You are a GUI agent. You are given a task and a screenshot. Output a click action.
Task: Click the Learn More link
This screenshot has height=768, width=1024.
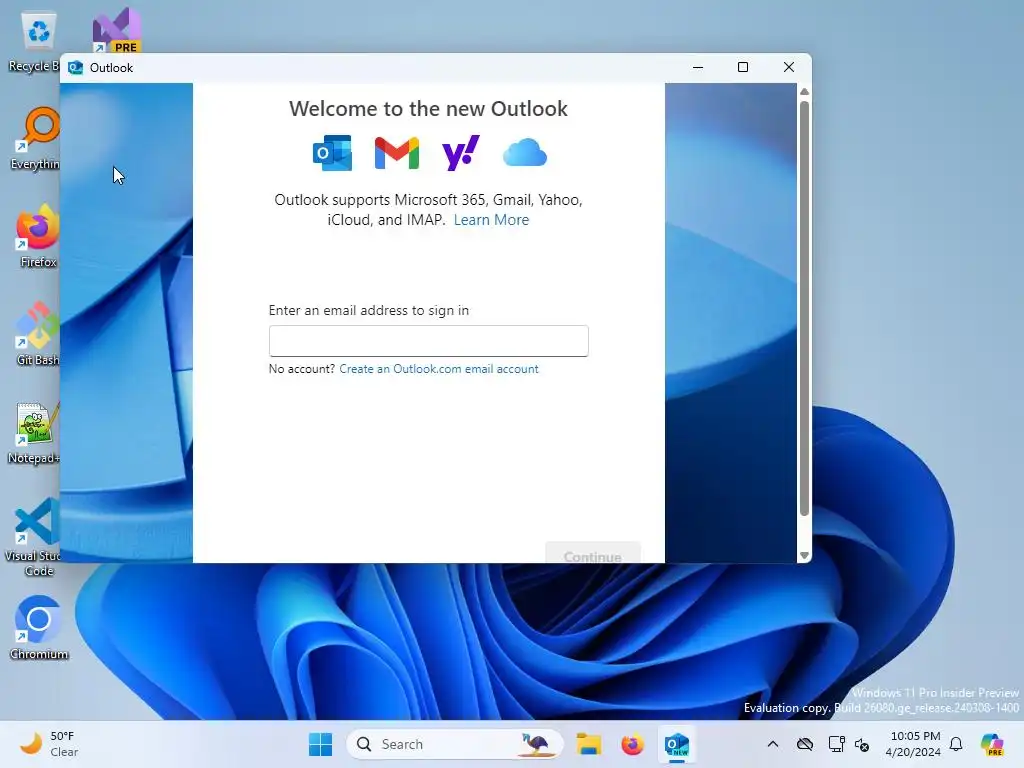(491, 220)
